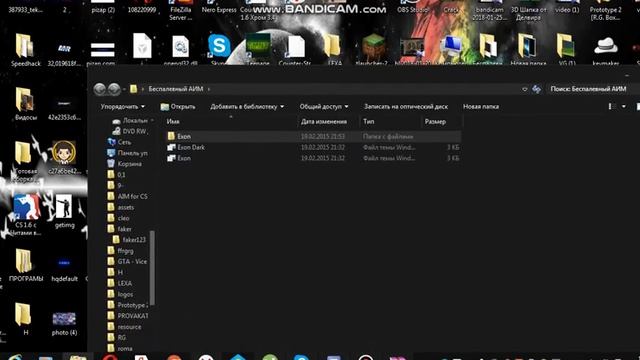Image resolution: width=640 pixels, height=360 pixels.
Task: Select the Exon Dark theme file
Action: 313,147
